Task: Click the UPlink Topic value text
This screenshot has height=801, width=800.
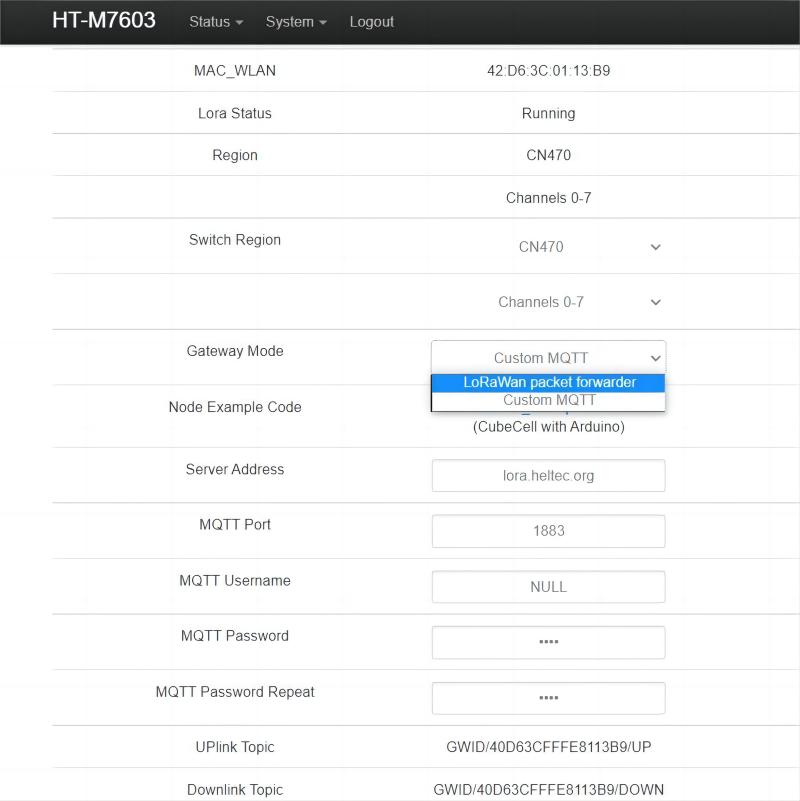Action: pyautogui.click(x=548, y=747)
